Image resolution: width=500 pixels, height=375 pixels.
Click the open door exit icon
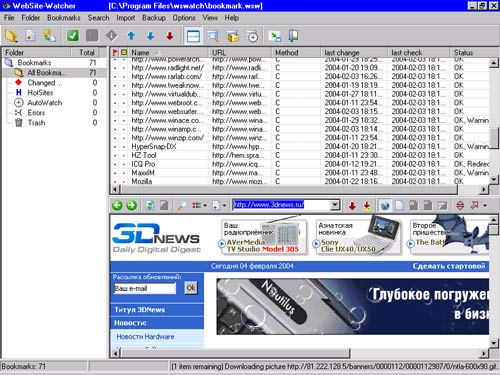coord(294,36)
